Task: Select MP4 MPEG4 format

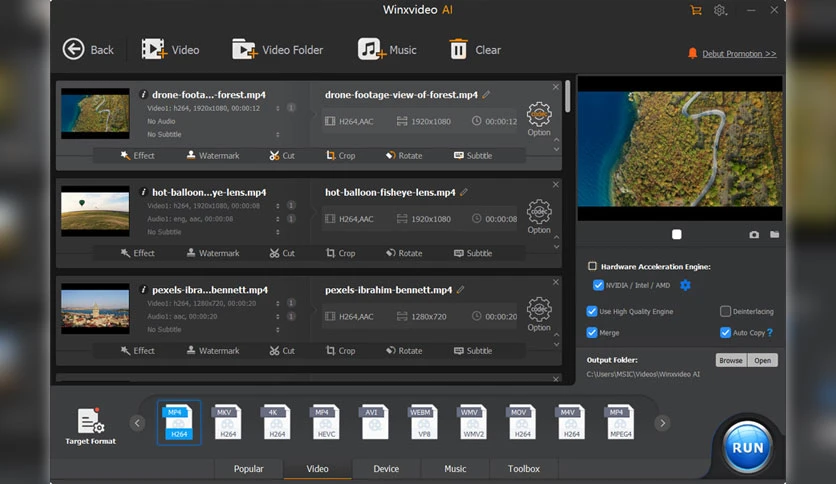Action: pos(620,422)
